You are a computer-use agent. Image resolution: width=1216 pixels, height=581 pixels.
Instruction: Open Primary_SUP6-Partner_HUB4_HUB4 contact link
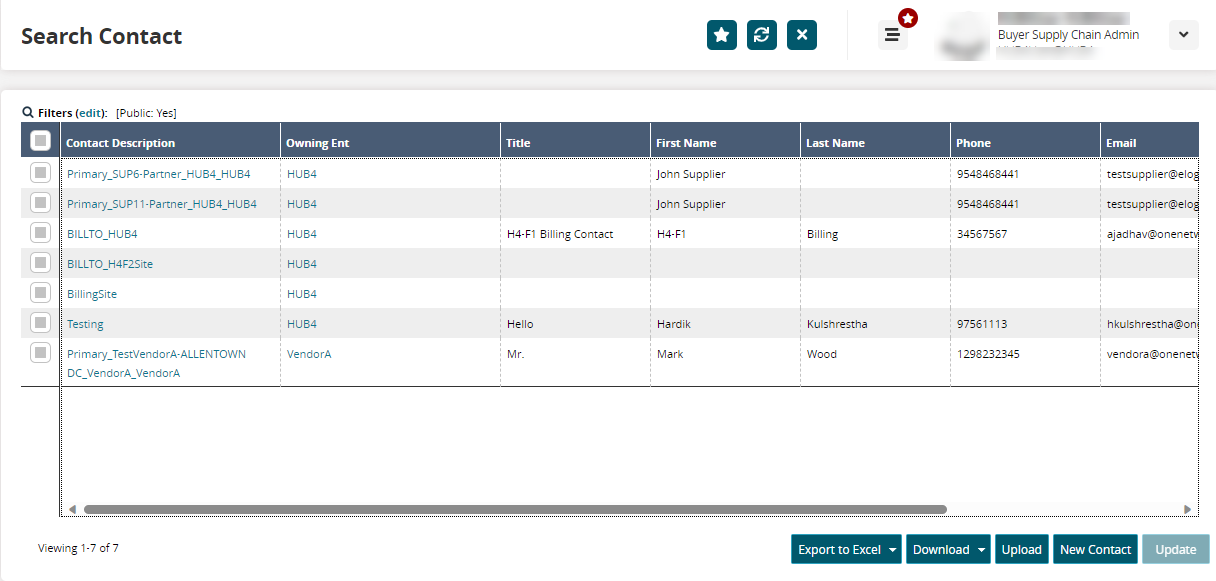[158, 174]
